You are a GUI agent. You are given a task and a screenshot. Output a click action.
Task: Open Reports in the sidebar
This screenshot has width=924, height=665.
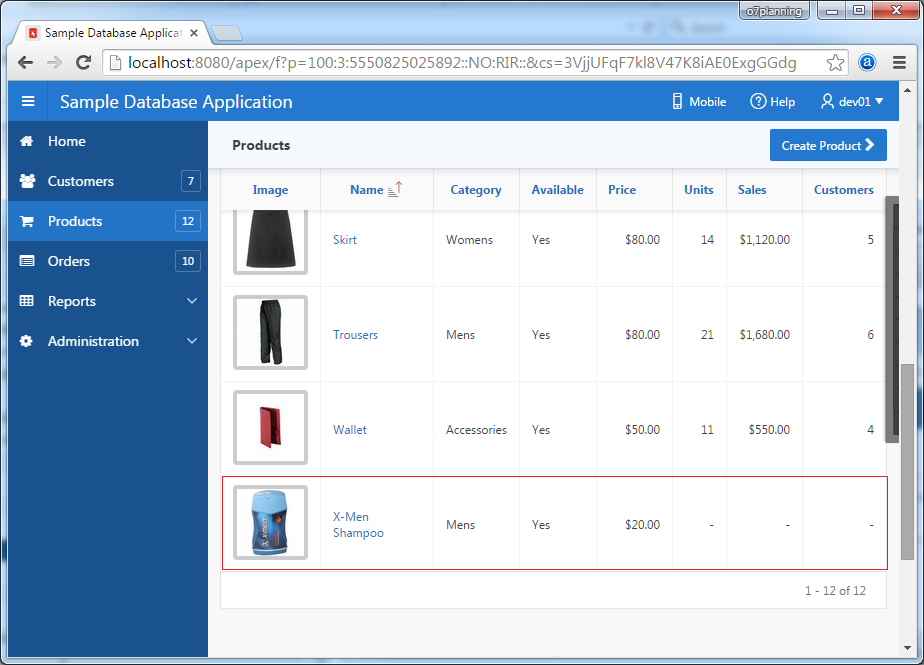(108, 301)
